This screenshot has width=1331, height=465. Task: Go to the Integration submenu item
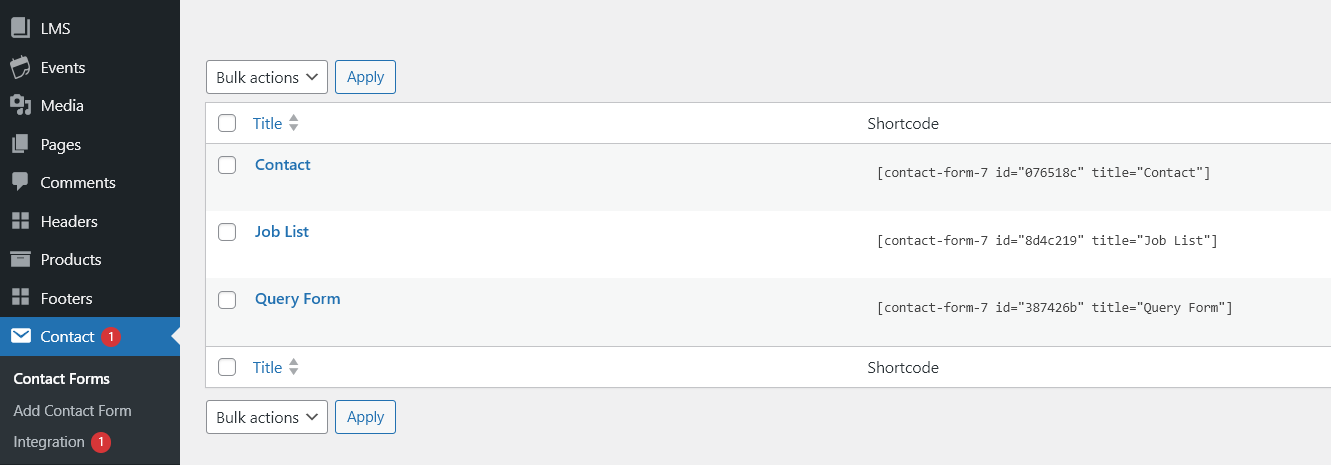pos(49,441)
